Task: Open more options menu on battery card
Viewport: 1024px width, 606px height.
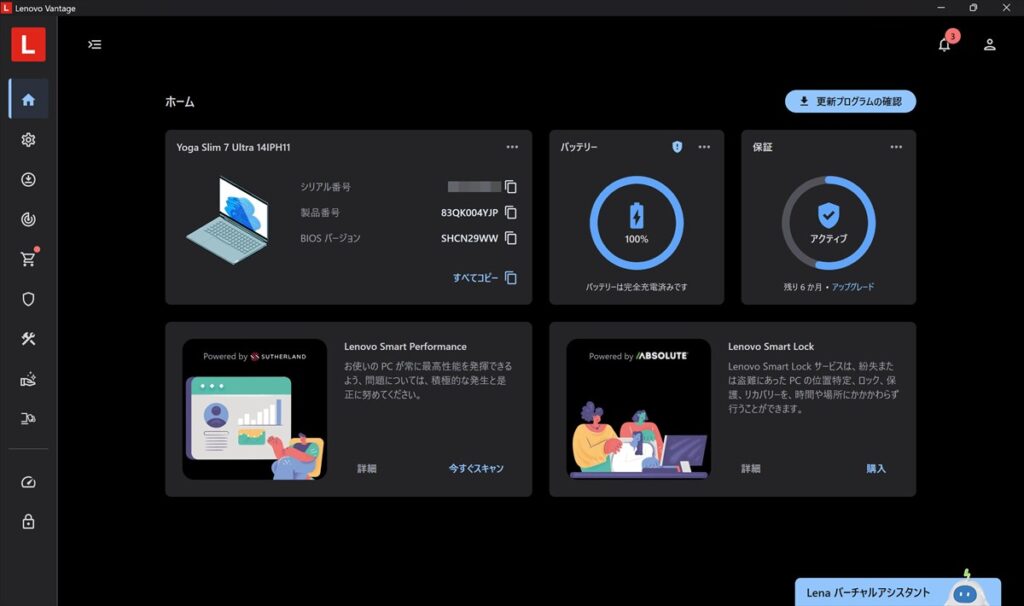Action: click(704, 147)
